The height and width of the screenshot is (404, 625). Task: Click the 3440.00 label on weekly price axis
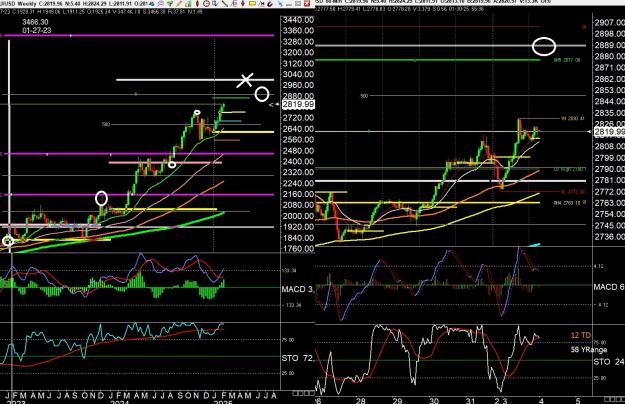point(298,20)
